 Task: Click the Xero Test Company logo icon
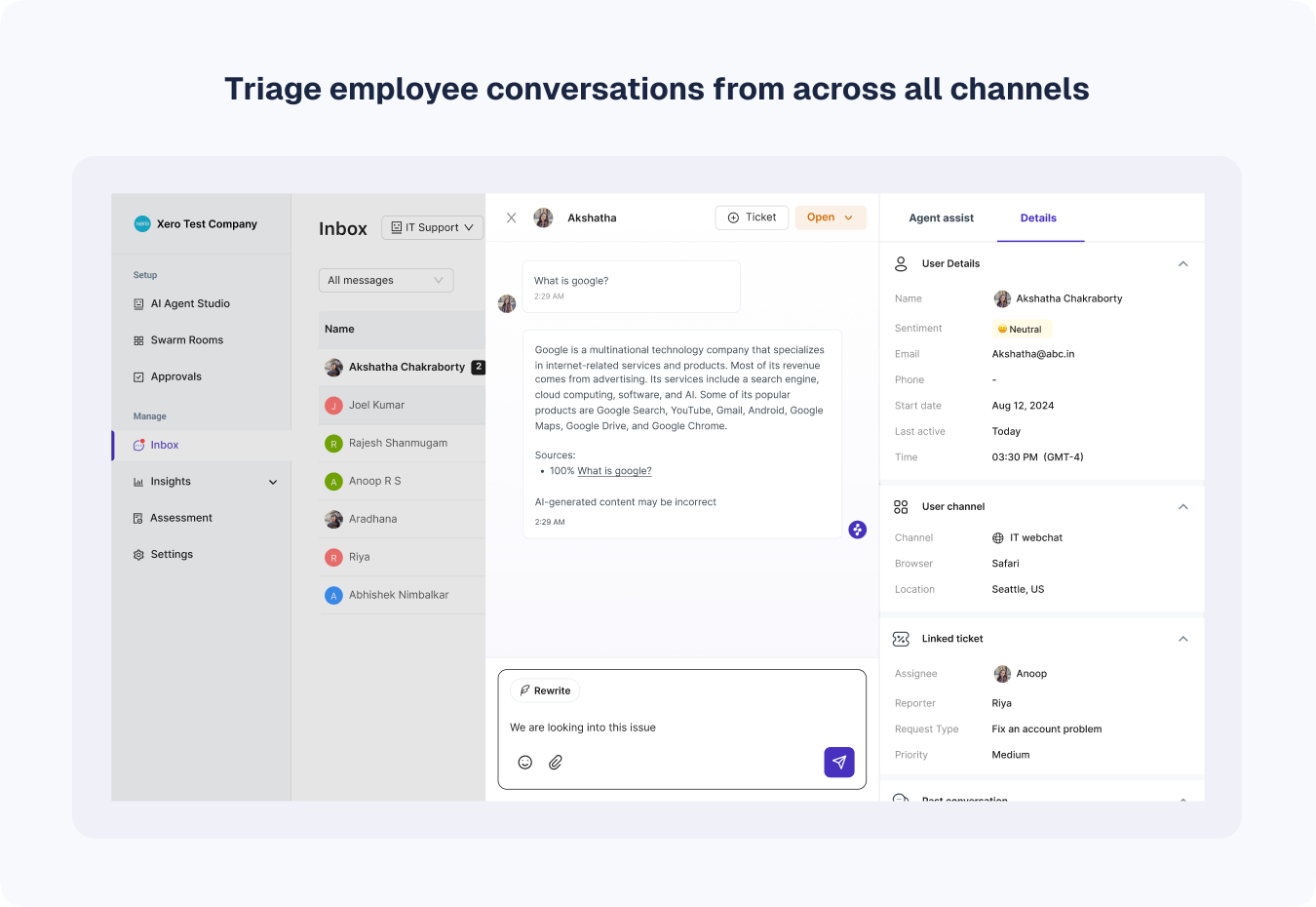[142, 223]
